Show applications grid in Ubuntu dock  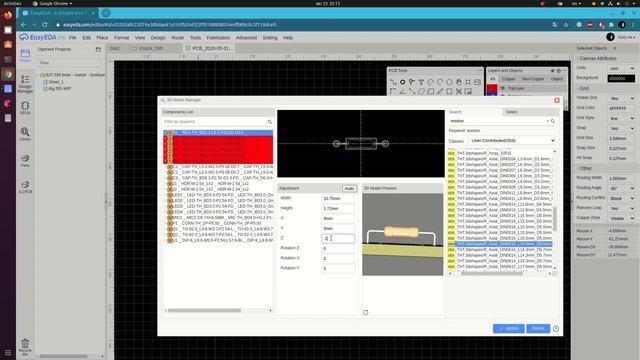8,353
